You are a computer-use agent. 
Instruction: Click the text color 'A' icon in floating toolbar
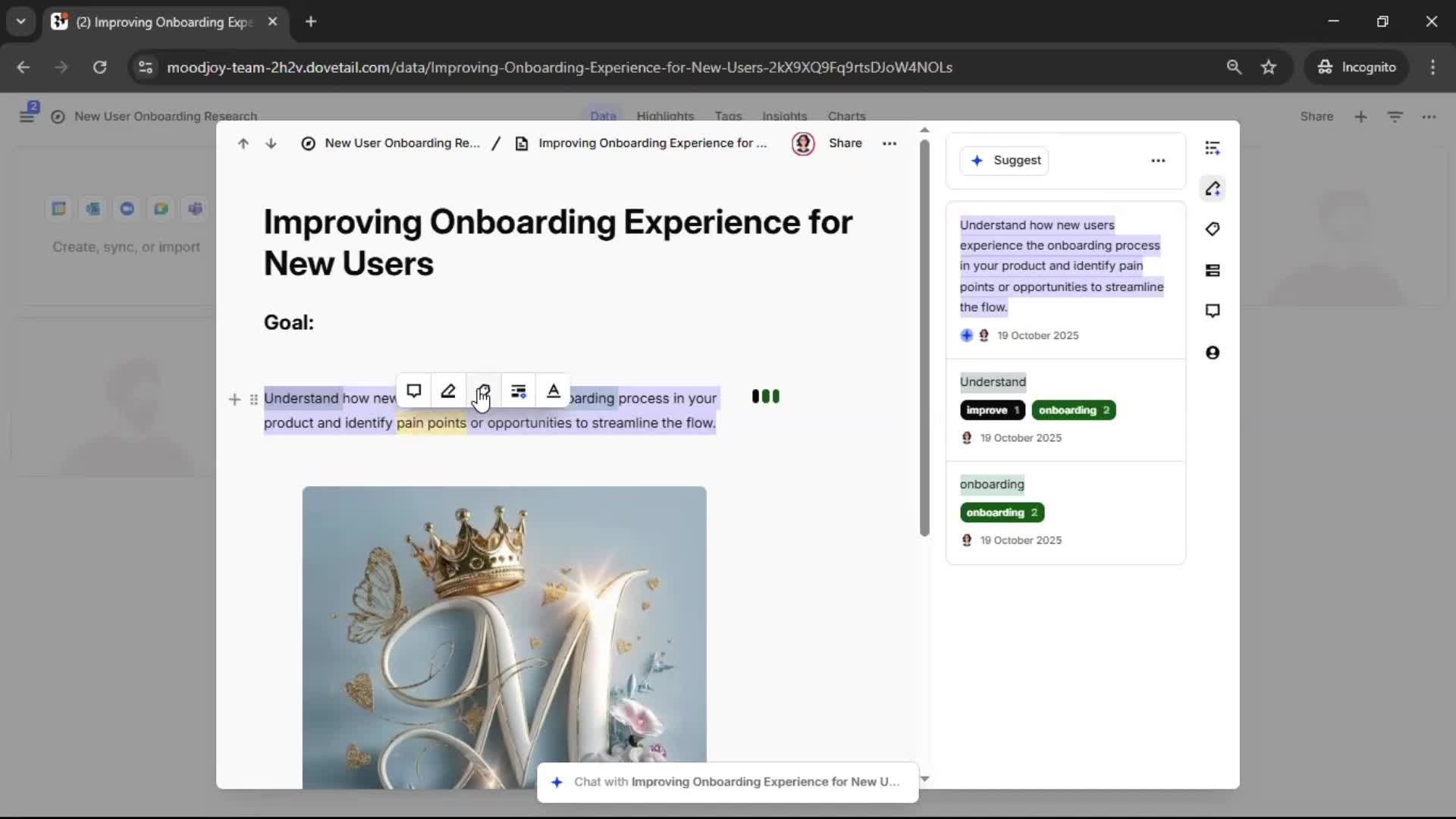554,391
